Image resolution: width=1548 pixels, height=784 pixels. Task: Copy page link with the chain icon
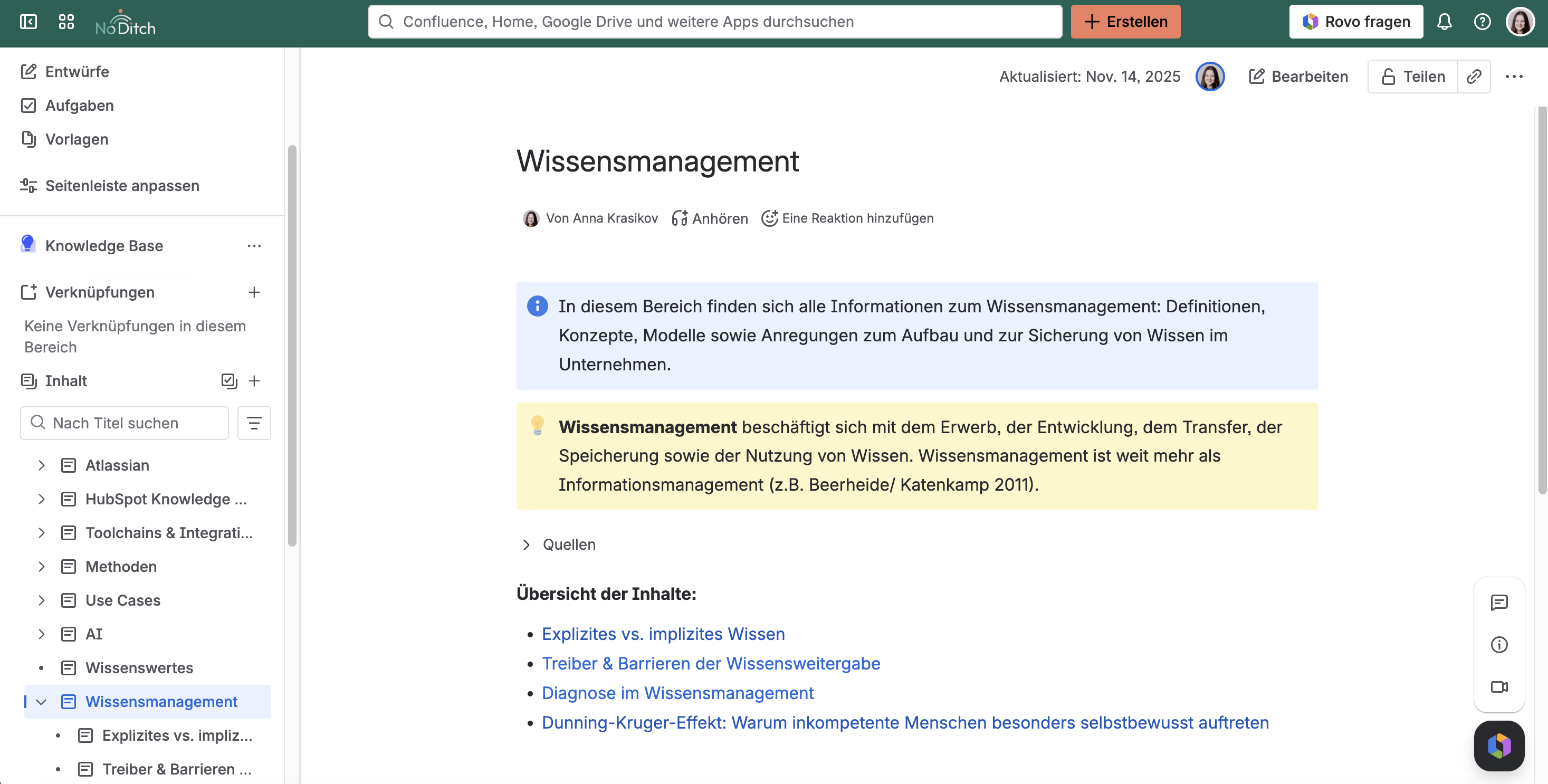tap(1474, 77)
